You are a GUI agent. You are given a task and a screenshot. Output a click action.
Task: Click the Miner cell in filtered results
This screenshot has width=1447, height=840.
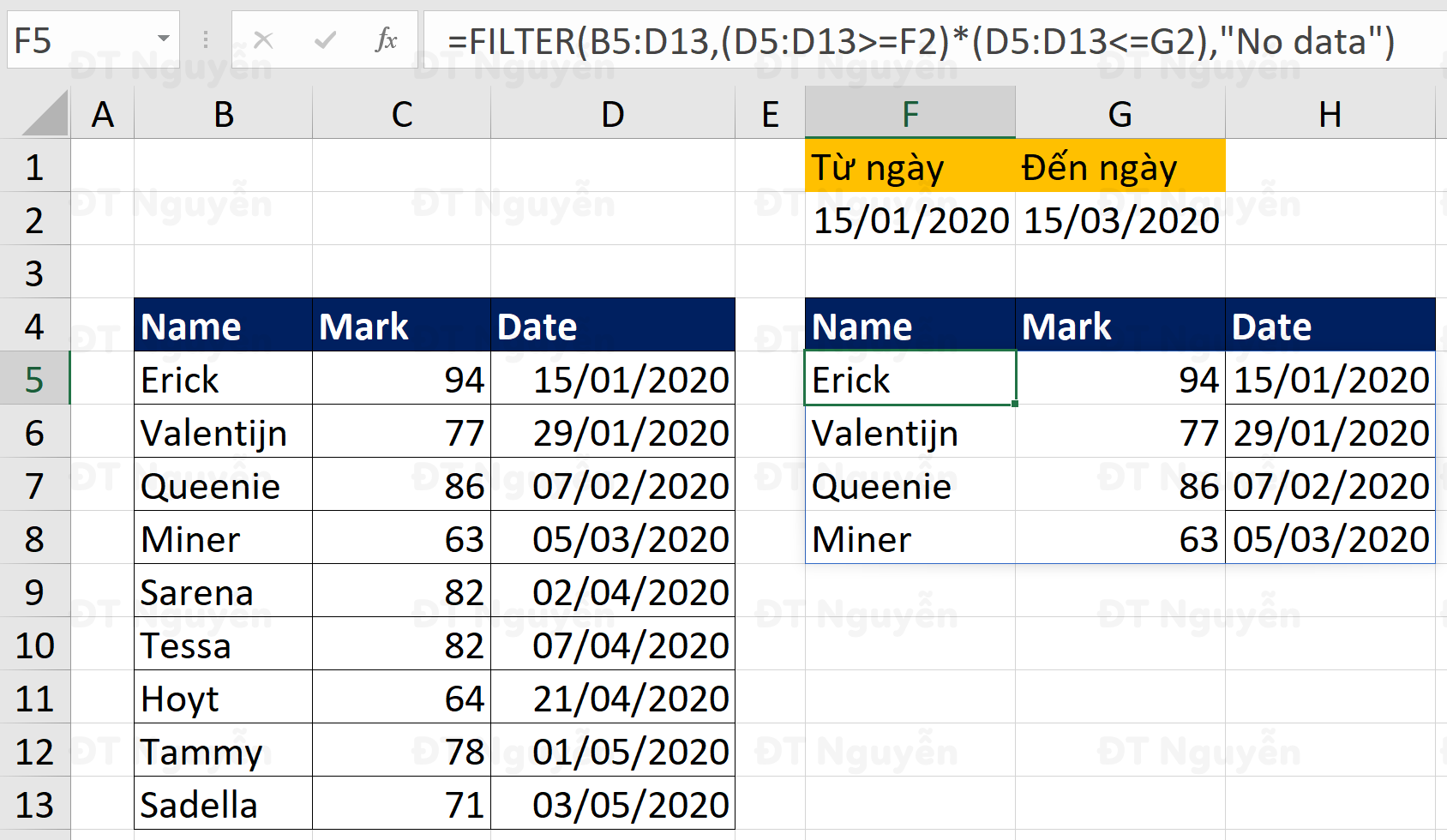(x=910, y=539)
